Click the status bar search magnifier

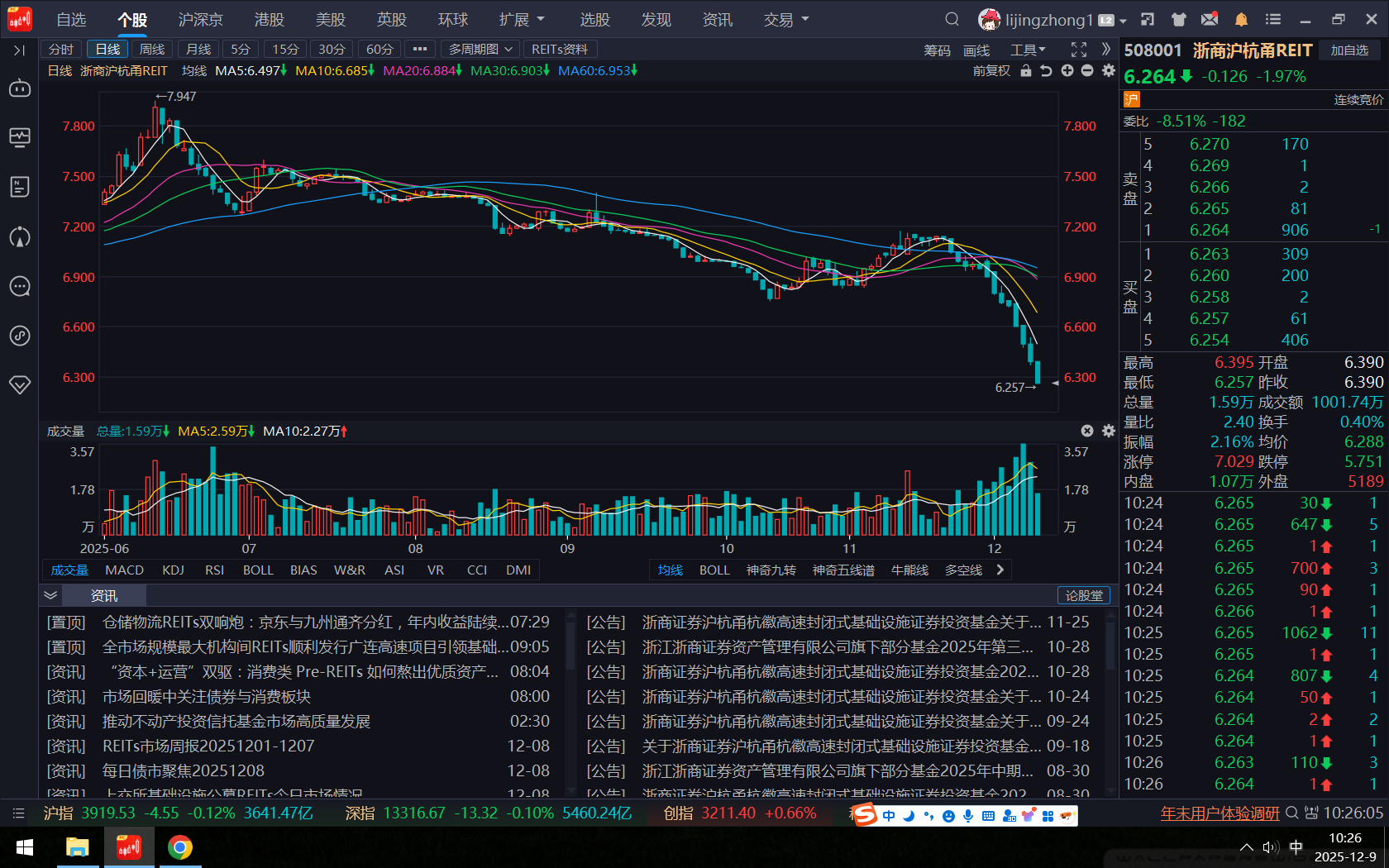(x=1291, y=813)
